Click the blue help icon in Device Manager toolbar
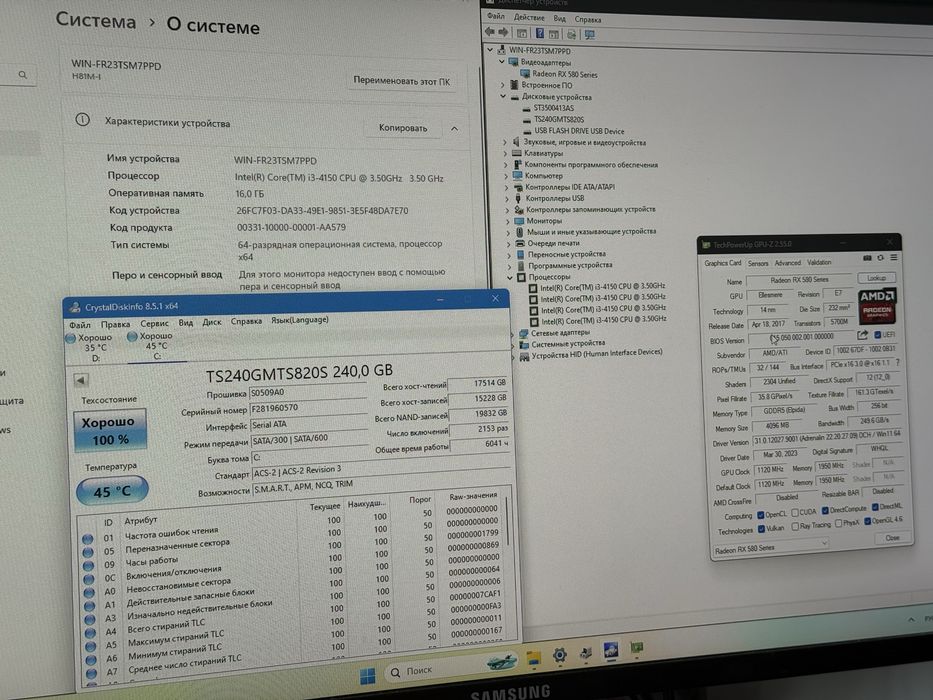Viewport: 933px width, 700px height. pyautogui.click(x=540, y=33)
